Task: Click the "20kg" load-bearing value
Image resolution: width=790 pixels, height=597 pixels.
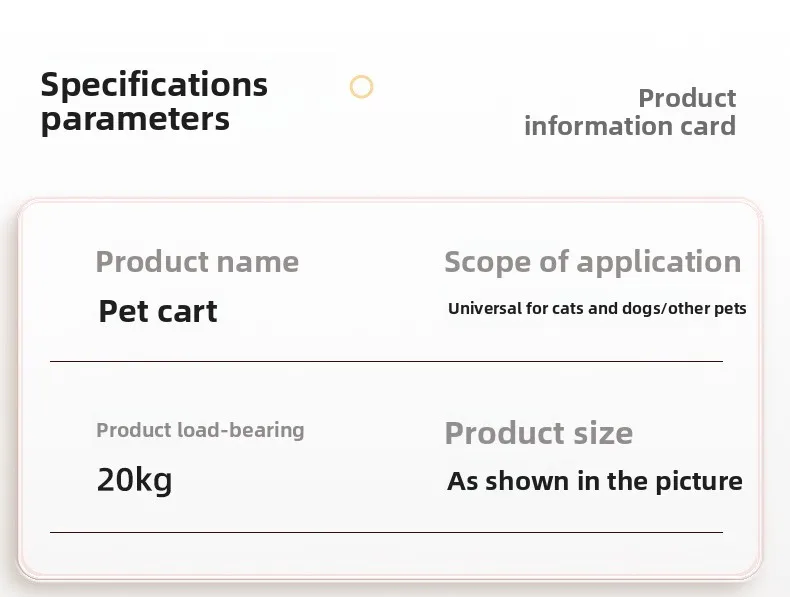Action: (x=134, y=480)
